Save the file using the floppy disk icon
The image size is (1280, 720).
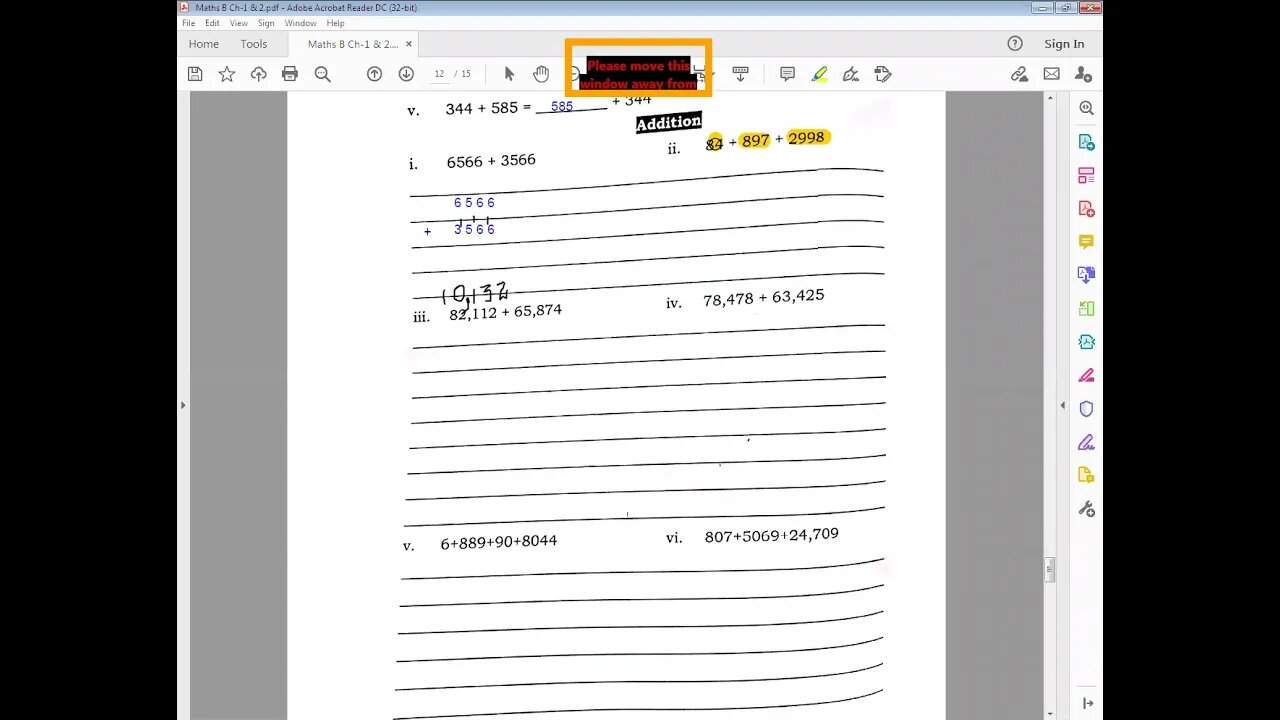coord(195,74)
